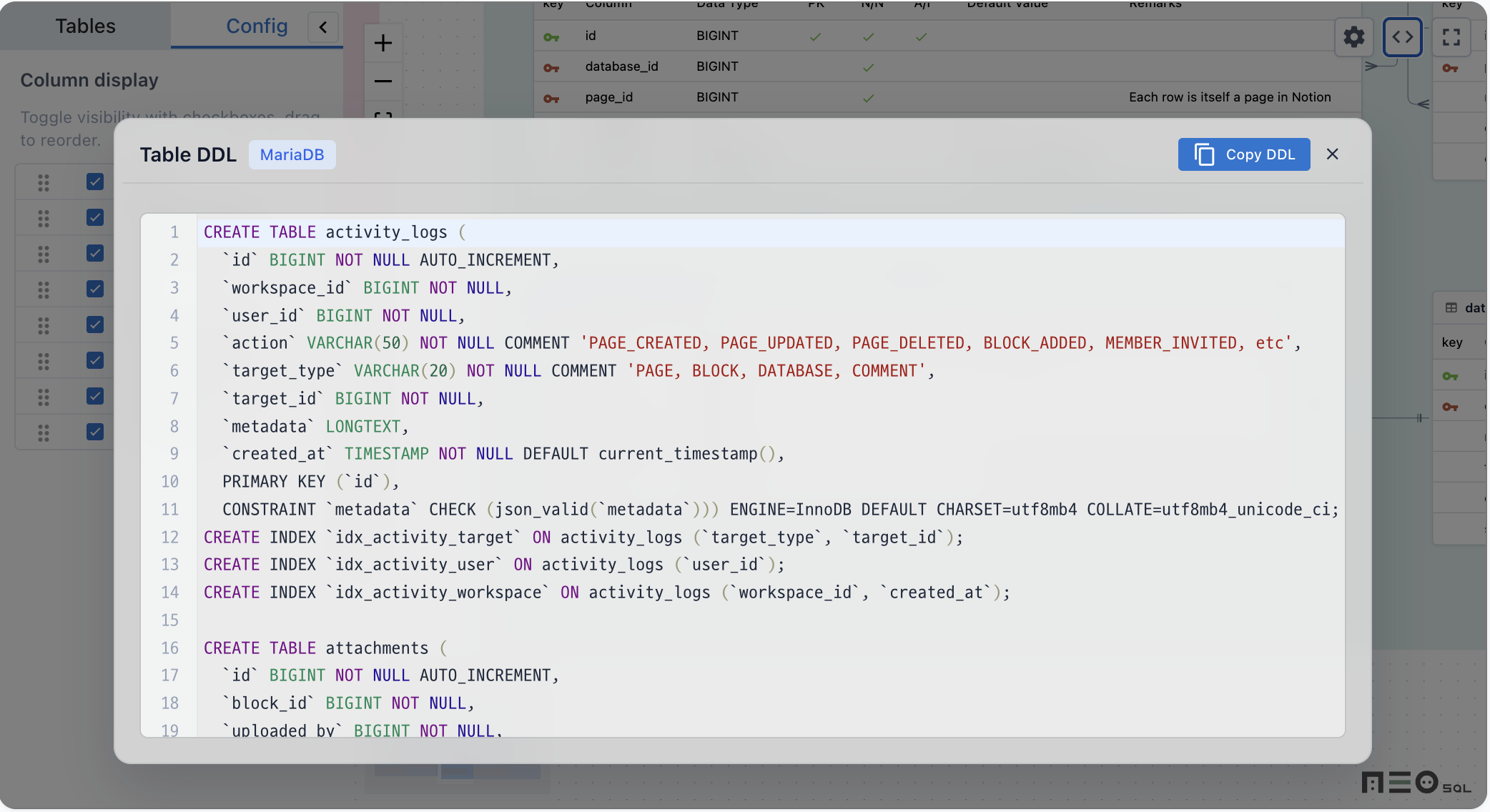Close the Table DDL dialog
1490x812 pixels.
tap(1333, 154)
